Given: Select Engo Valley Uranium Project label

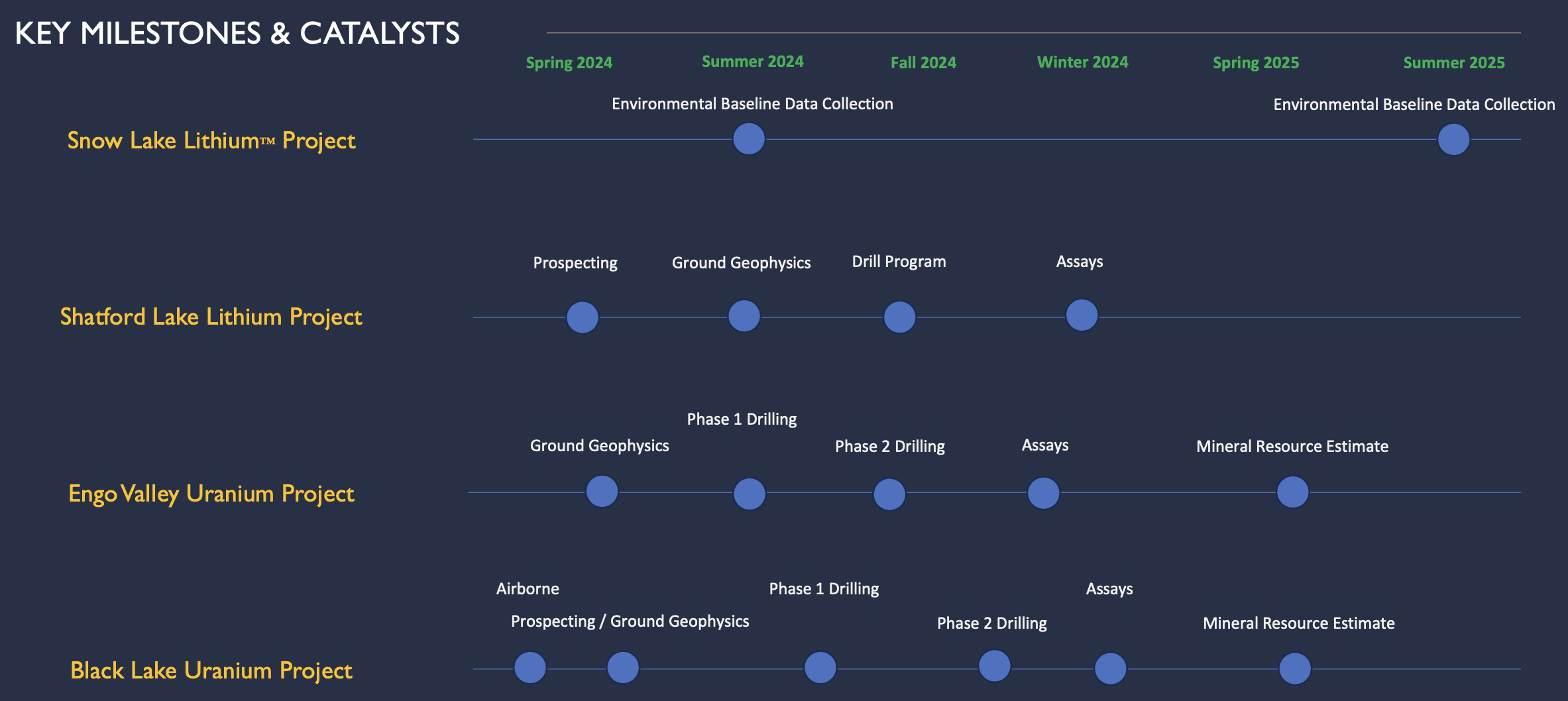Looking at the screenshot, I should (x=211, y=494).
